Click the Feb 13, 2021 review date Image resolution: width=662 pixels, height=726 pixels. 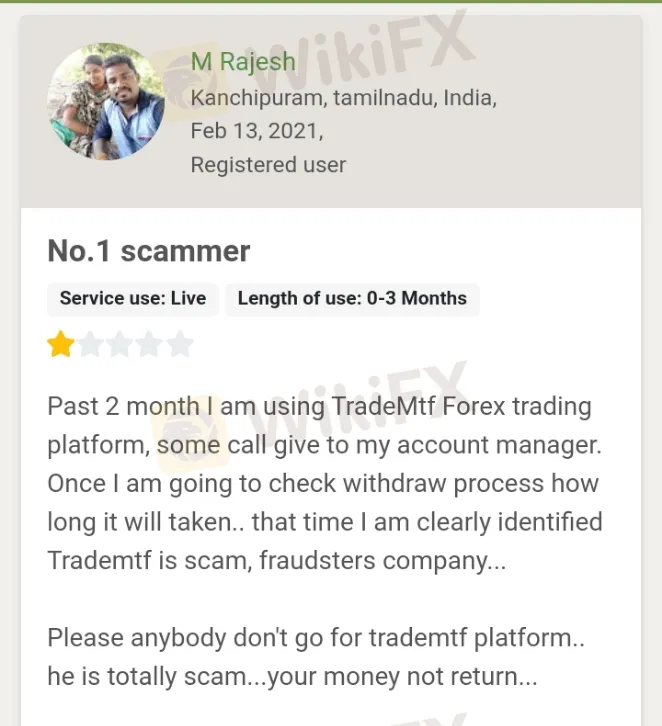pos(257,131)
